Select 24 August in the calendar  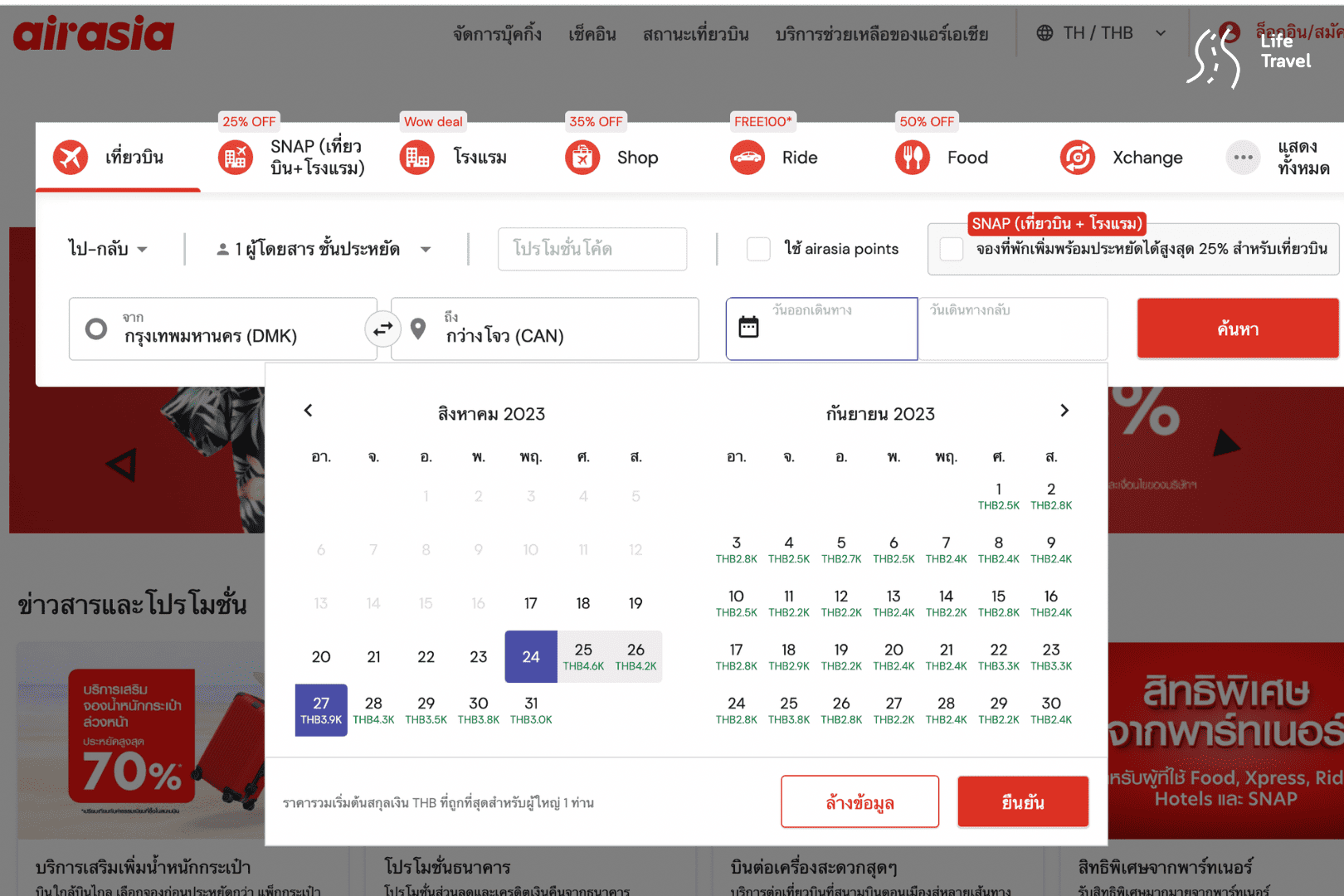click(x=531, y=656)
